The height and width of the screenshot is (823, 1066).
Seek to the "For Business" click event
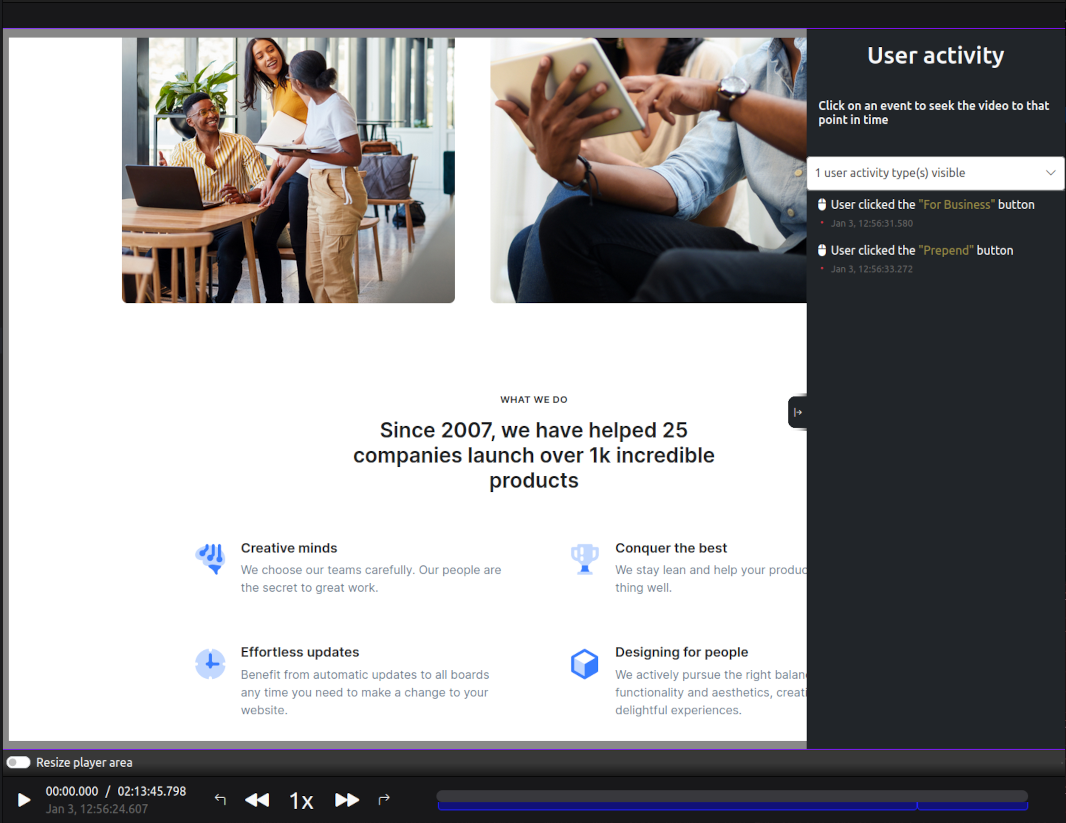click(x=931, y=205)
